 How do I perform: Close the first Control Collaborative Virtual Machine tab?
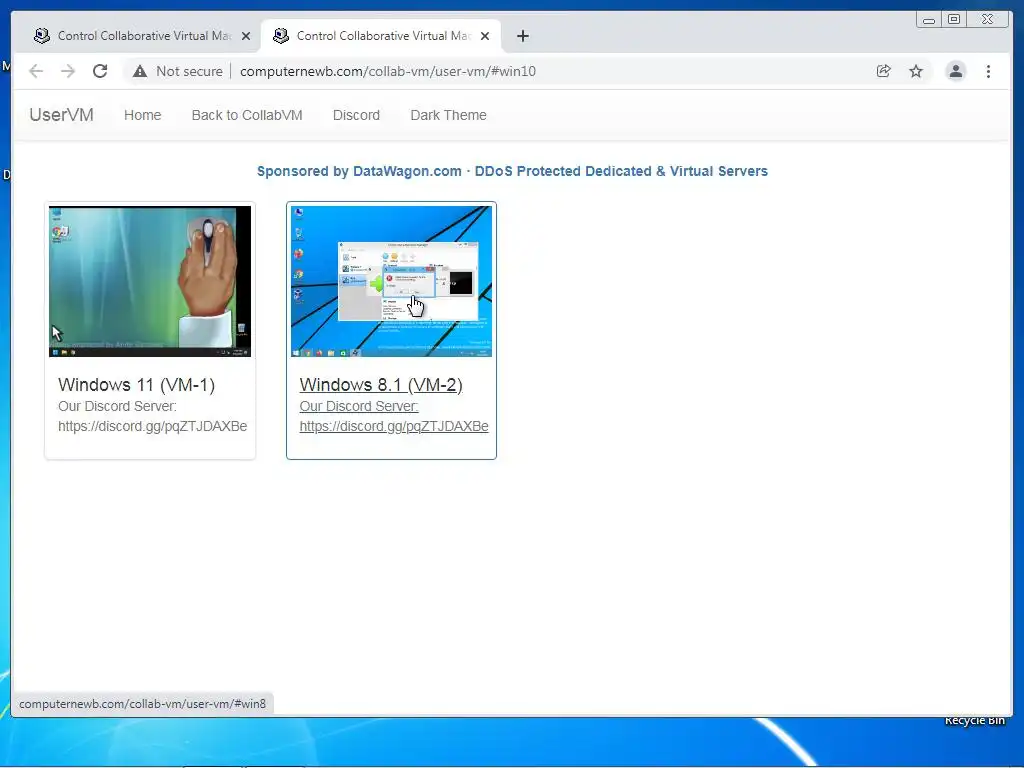pos(246,36)
